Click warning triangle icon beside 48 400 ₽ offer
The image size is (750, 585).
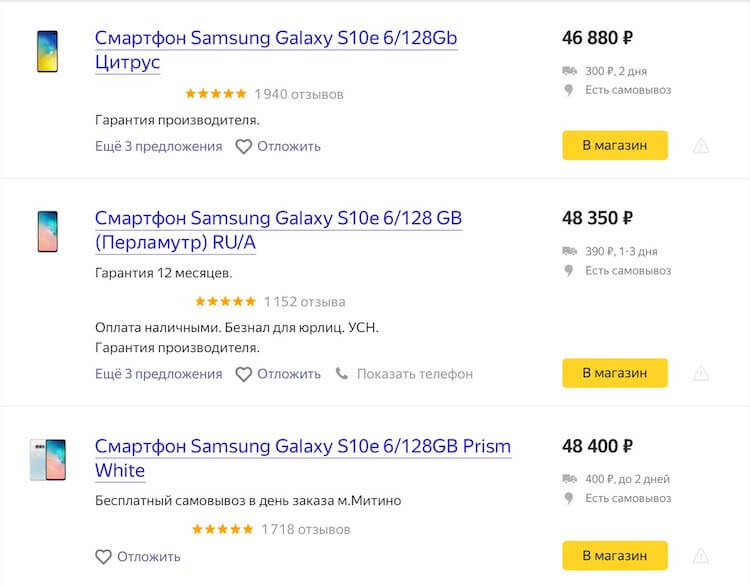(x=701, y=556)
